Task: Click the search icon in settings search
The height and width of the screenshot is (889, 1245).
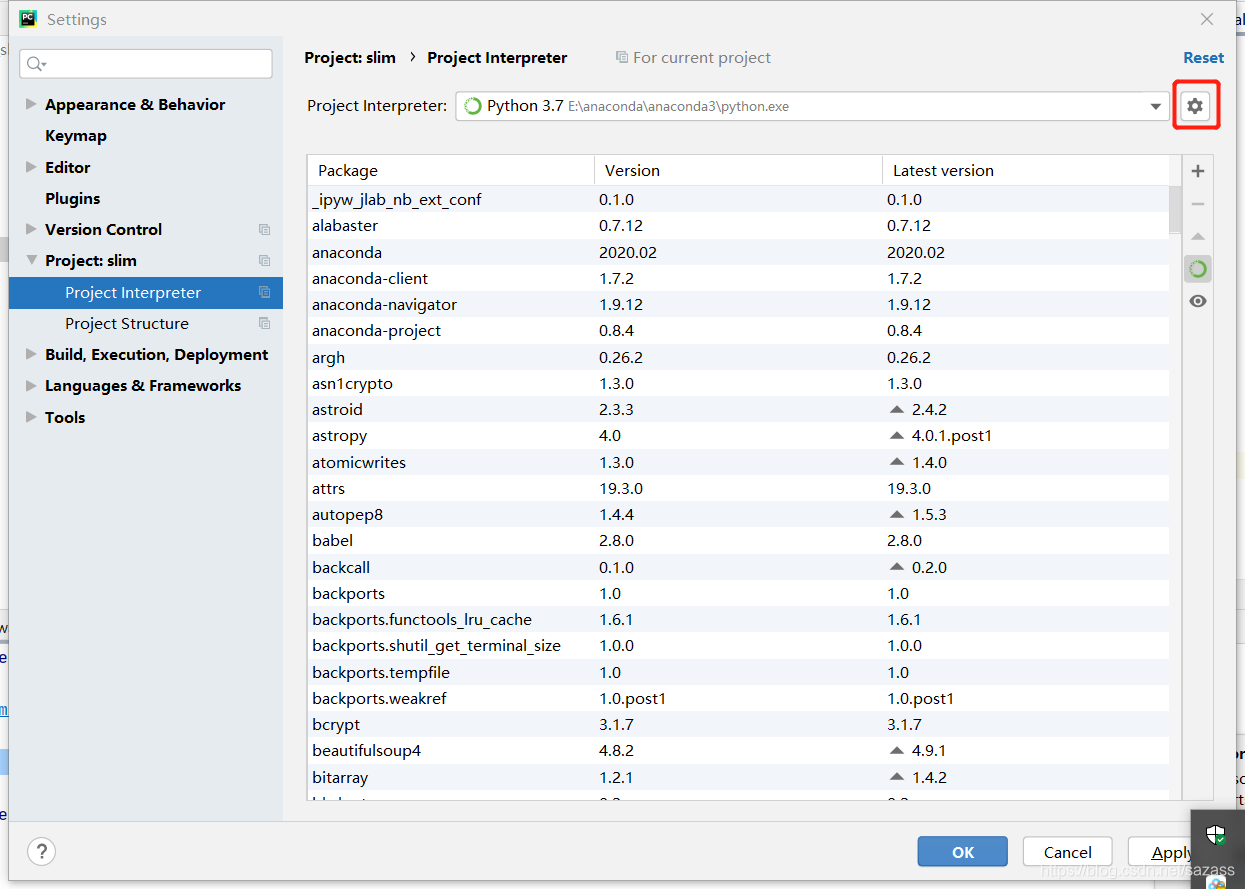Action: point(36,64)
